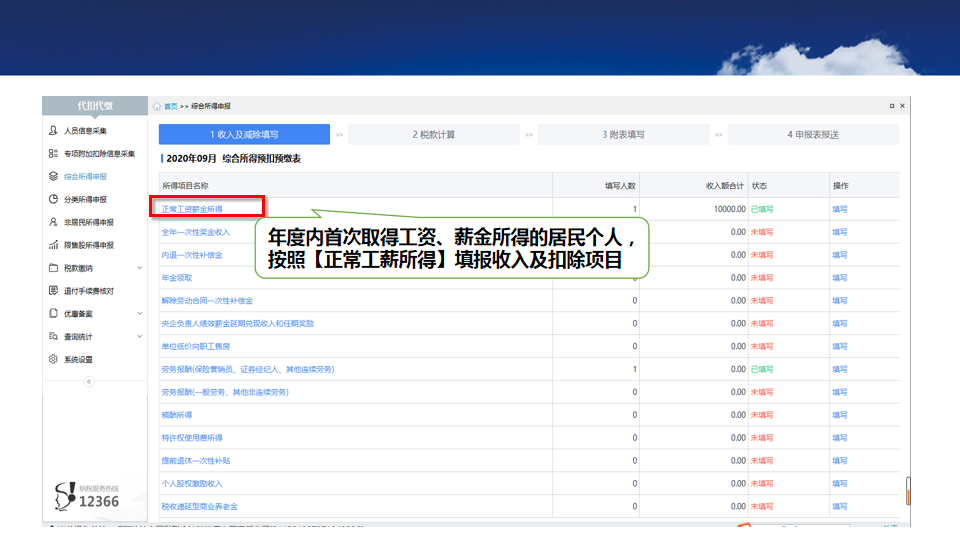Expand the 查询统计 submenu chevron

140,336
